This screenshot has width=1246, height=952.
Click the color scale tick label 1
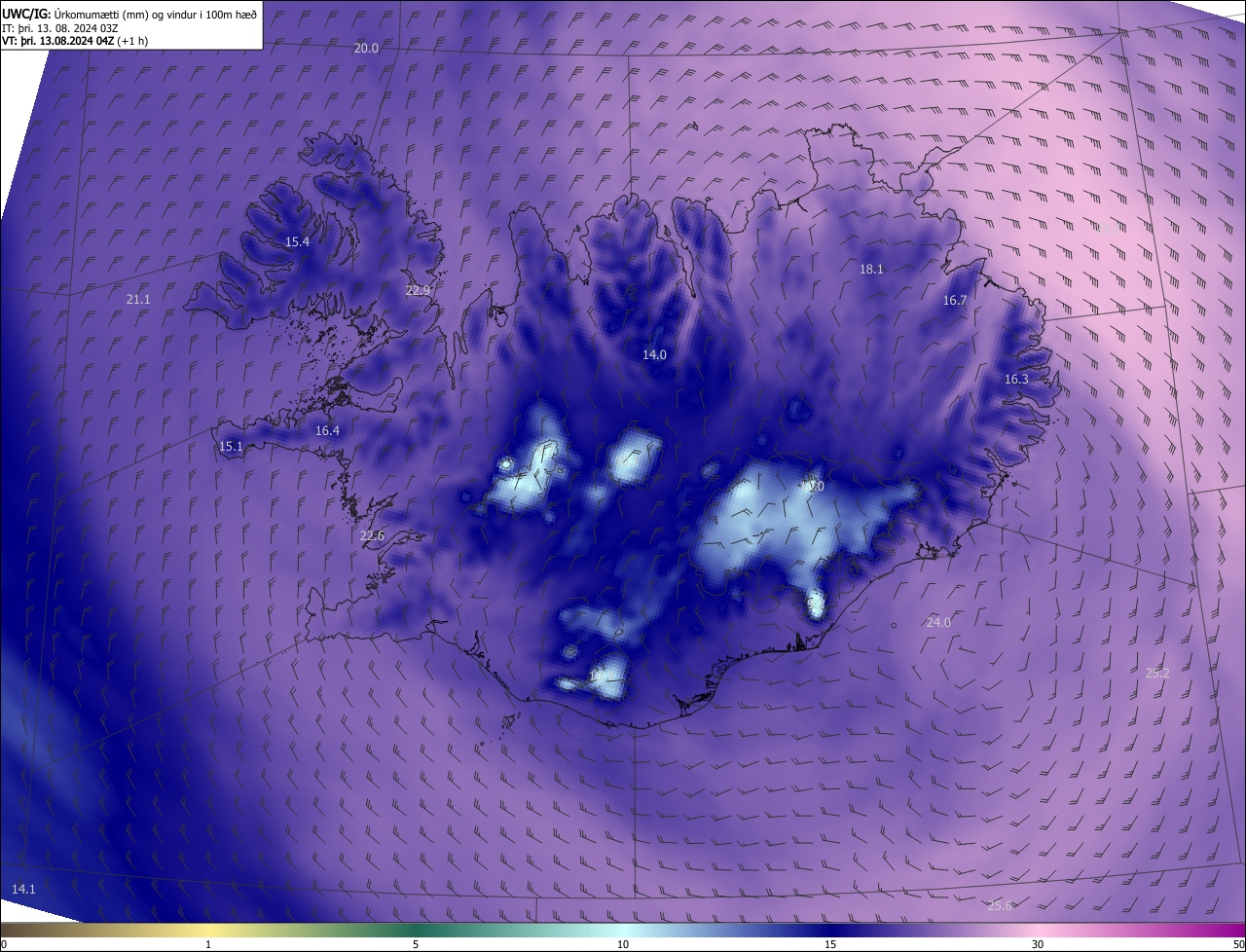pos(208,944)
